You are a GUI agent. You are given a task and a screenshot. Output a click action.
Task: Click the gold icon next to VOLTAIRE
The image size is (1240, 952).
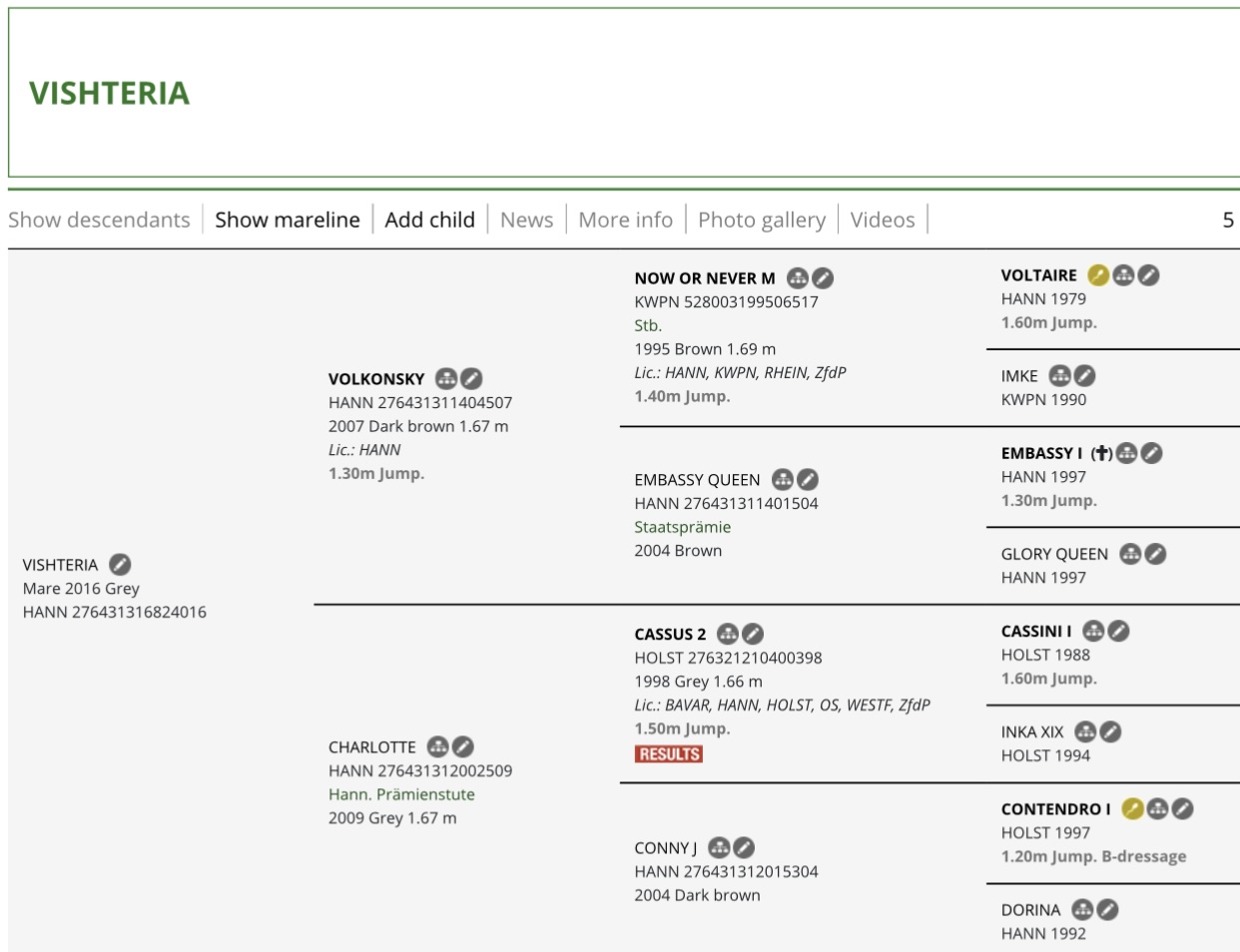(x=1098, y=275)
